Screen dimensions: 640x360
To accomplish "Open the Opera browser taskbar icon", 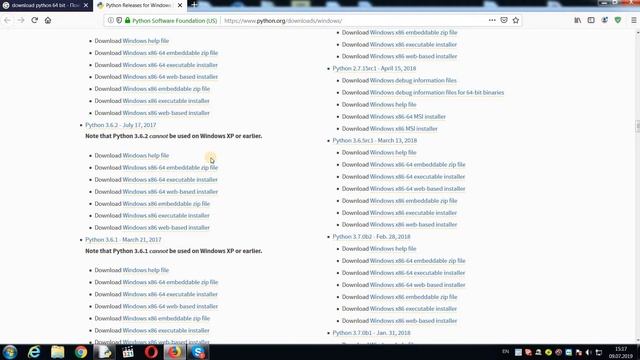I will [x=151, y=352].
